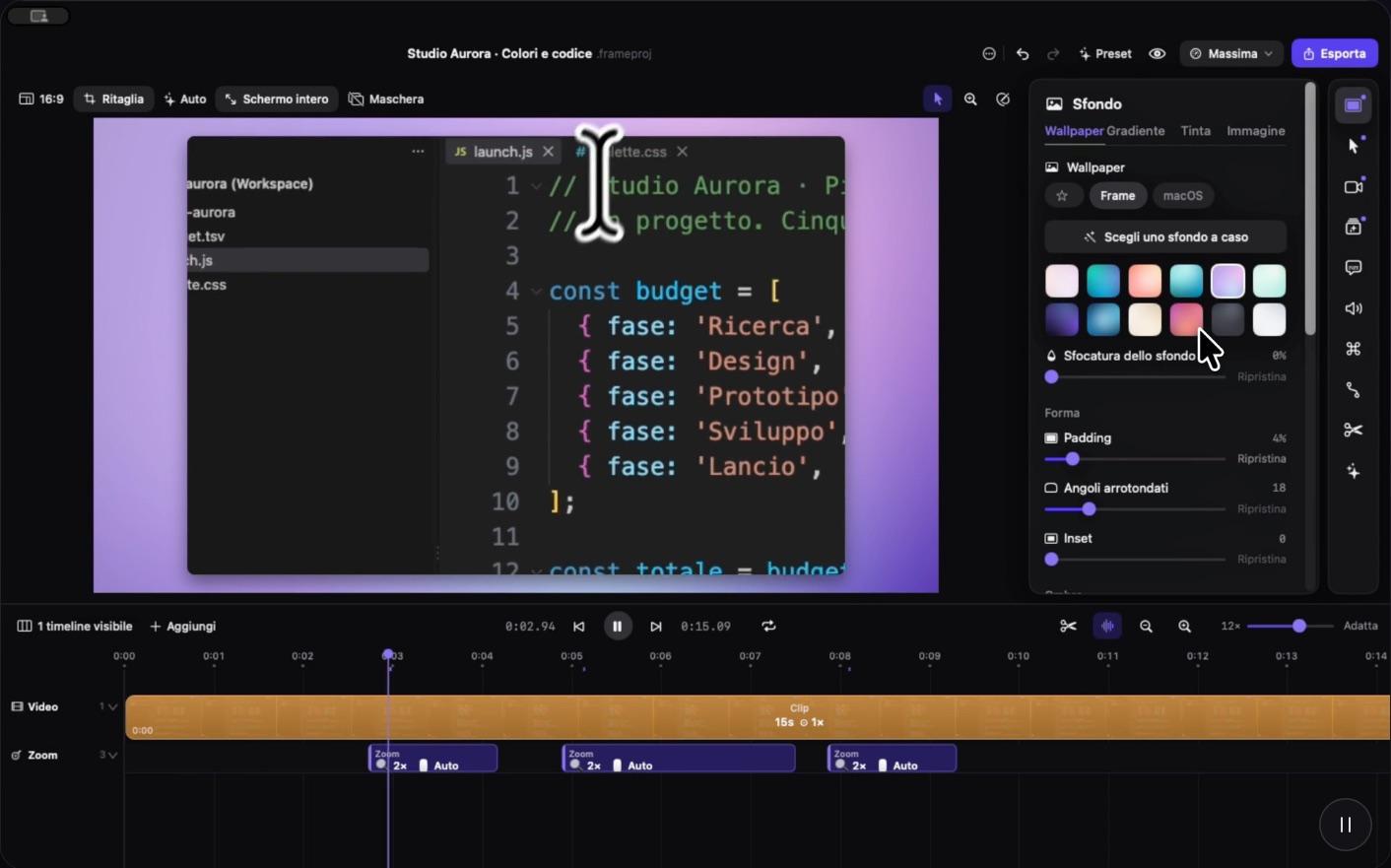Pause playback in the timeline controls

coord(618,627)
